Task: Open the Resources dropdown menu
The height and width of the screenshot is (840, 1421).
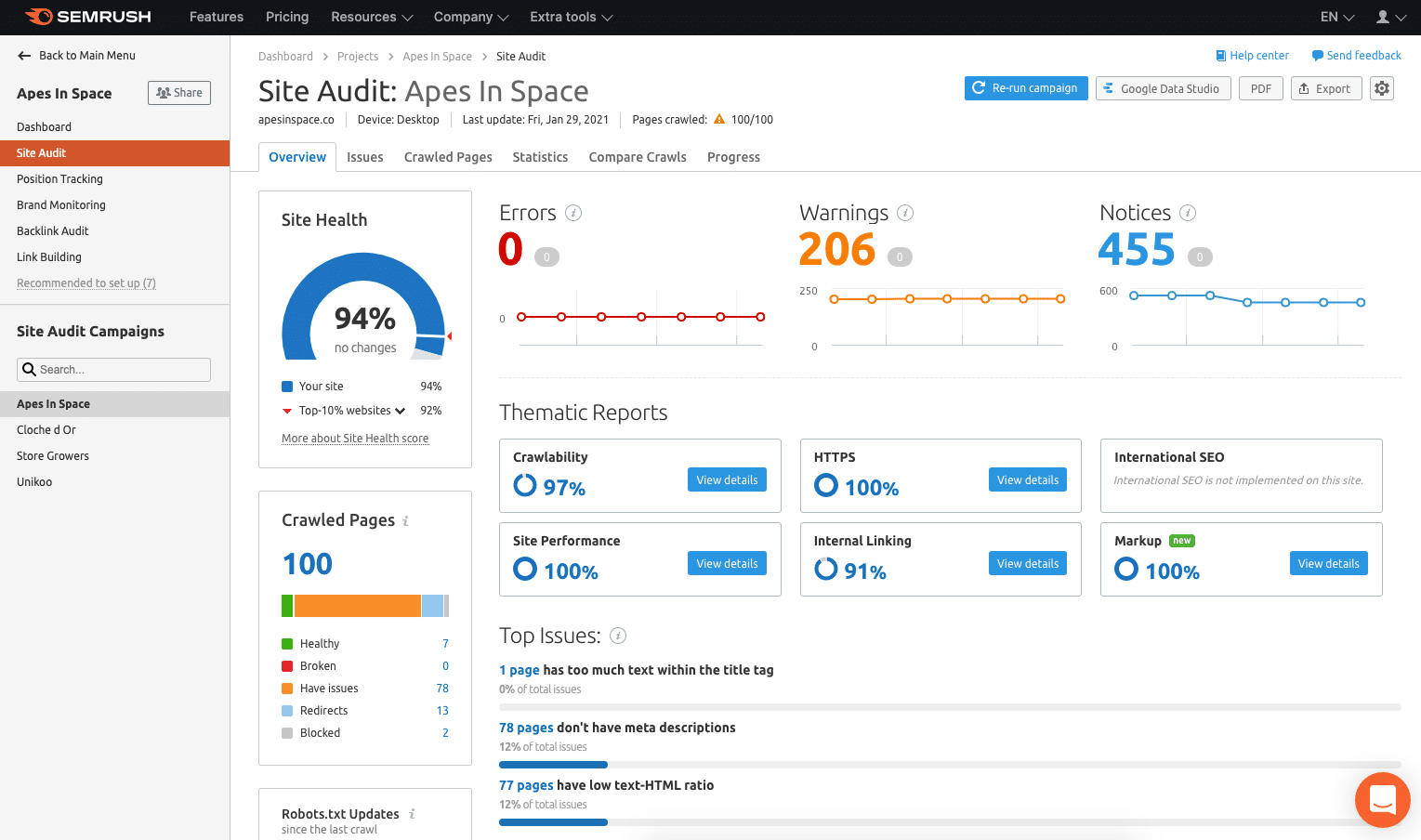Action: click(x=372, y=17)
